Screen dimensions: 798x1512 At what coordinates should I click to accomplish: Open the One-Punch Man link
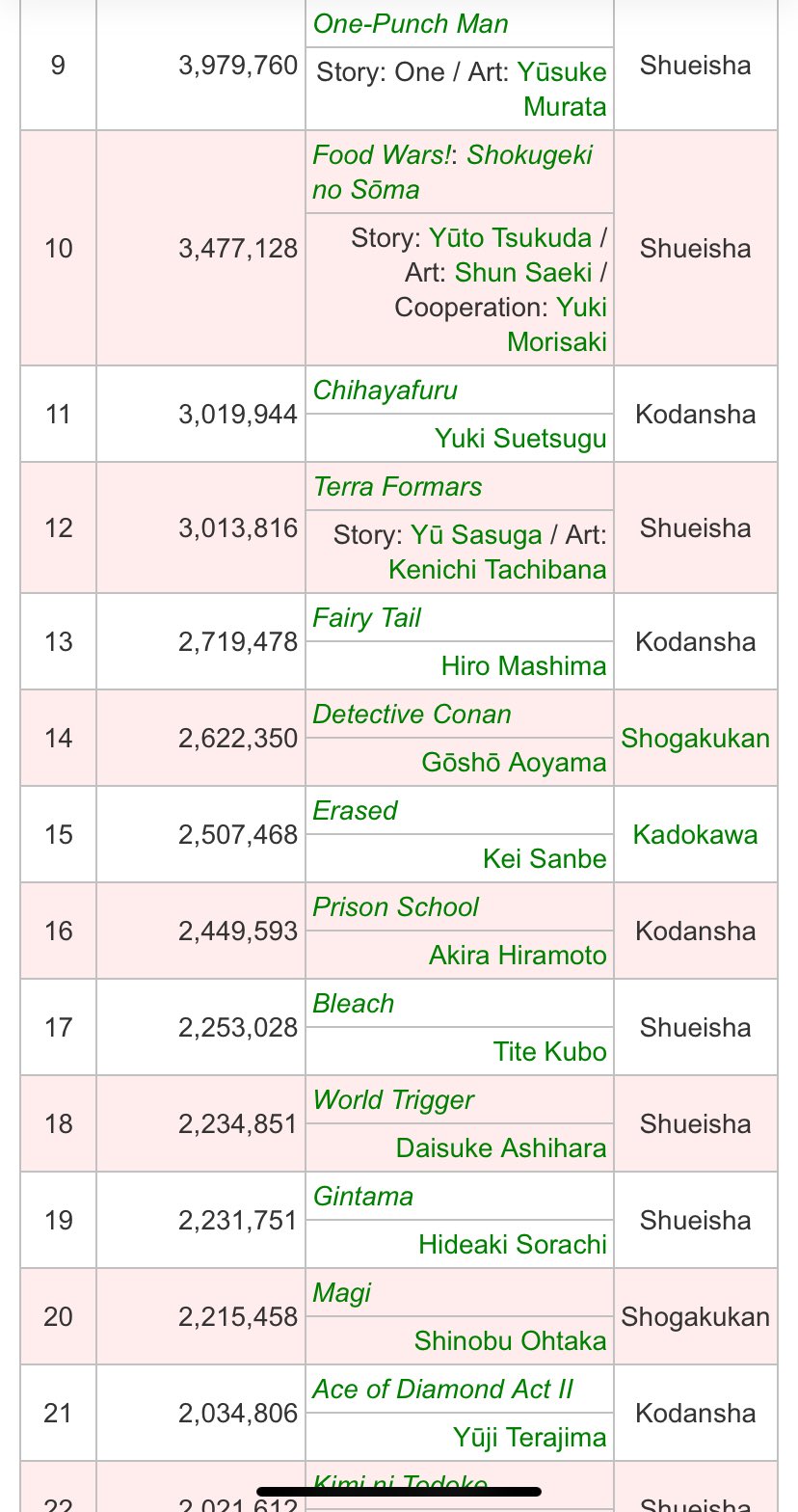click(411, 23)
